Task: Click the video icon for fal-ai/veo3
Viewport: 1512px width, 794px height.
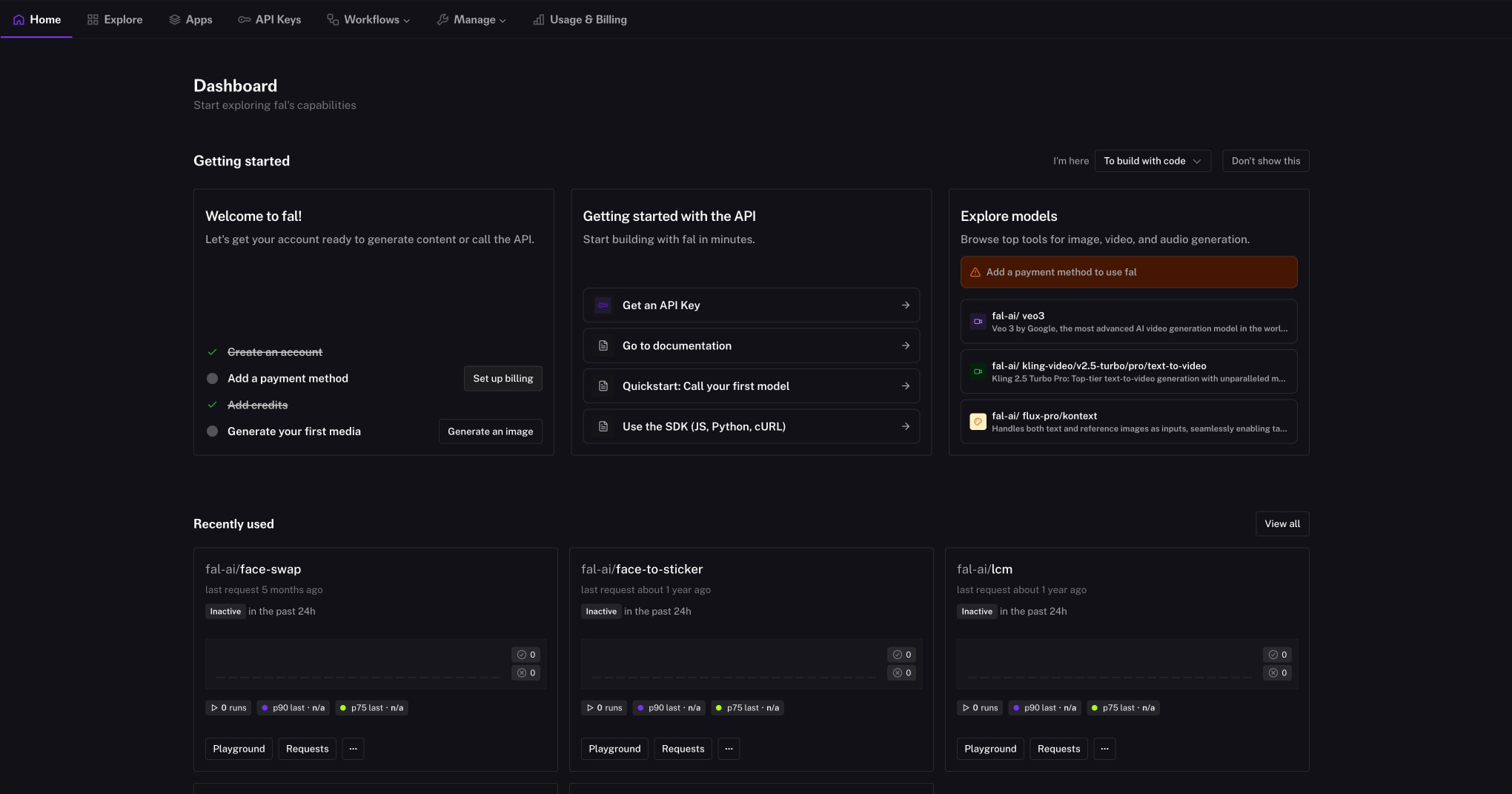Action: (978, 322)
